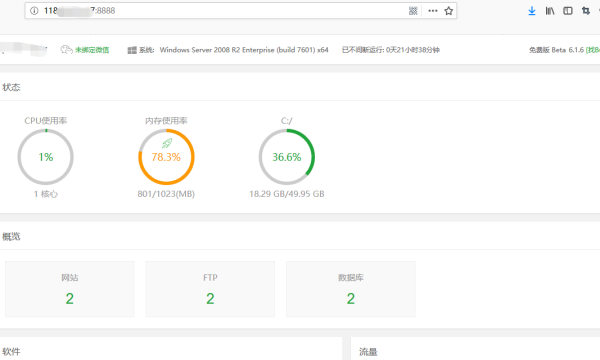Viewport: 600px width, 360px height.
Task: Click the WeChat icon beside 未绑定微信
Action: [x=67, y=50]
